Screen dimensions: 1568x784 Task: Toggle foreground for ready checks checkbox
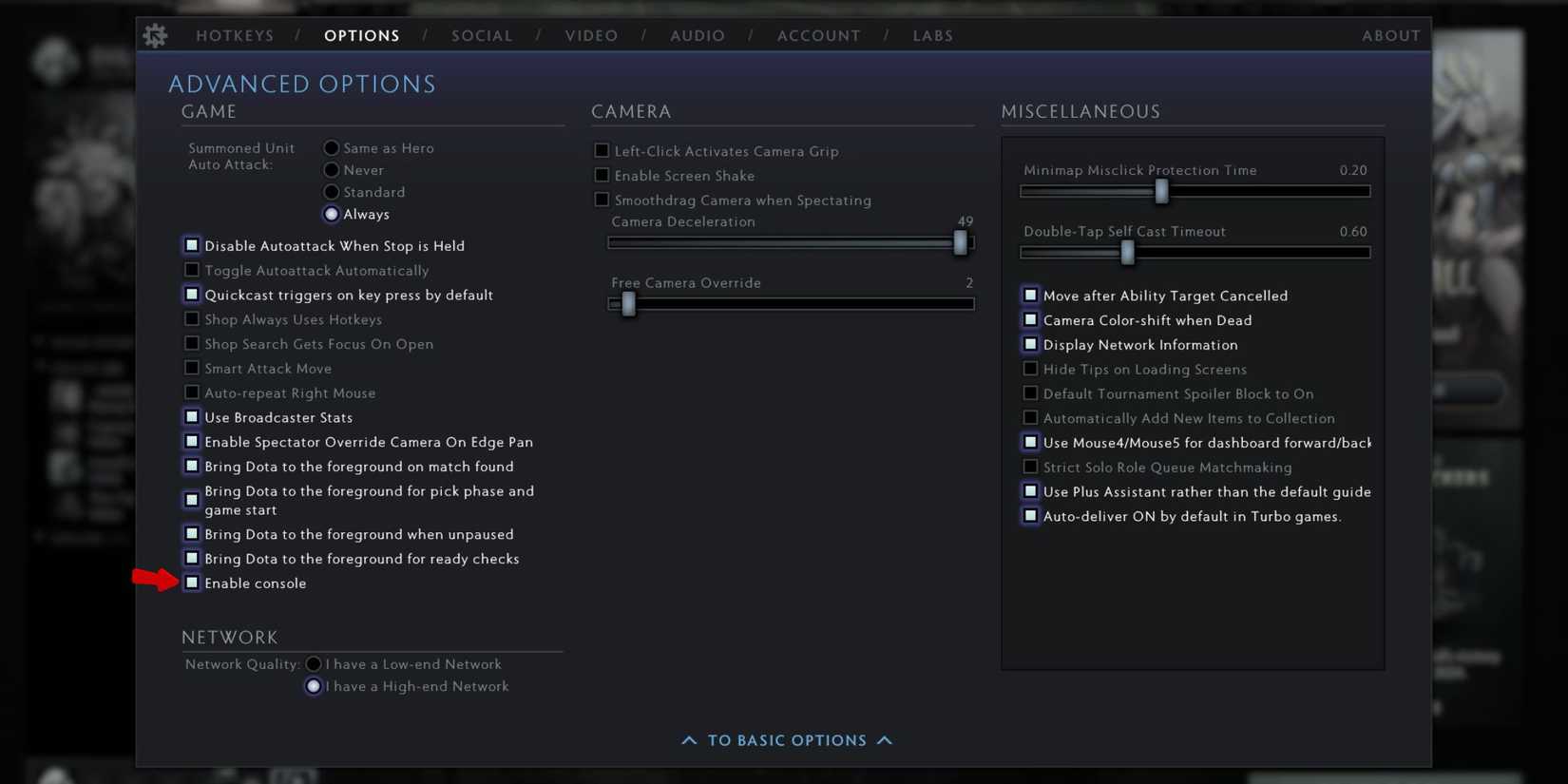[192, 559]
